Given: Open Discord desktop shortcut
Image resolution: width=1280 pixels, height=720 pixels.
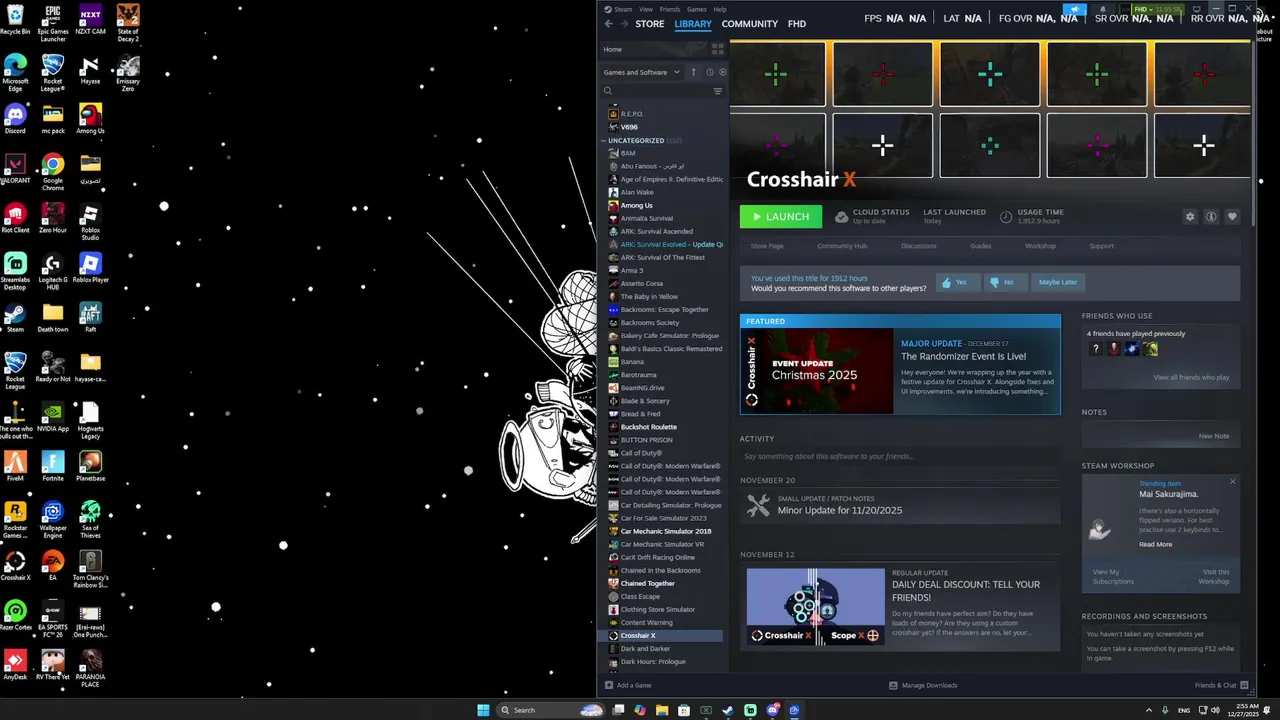Looking at the screenshot, I should click(x=15, y=118).
